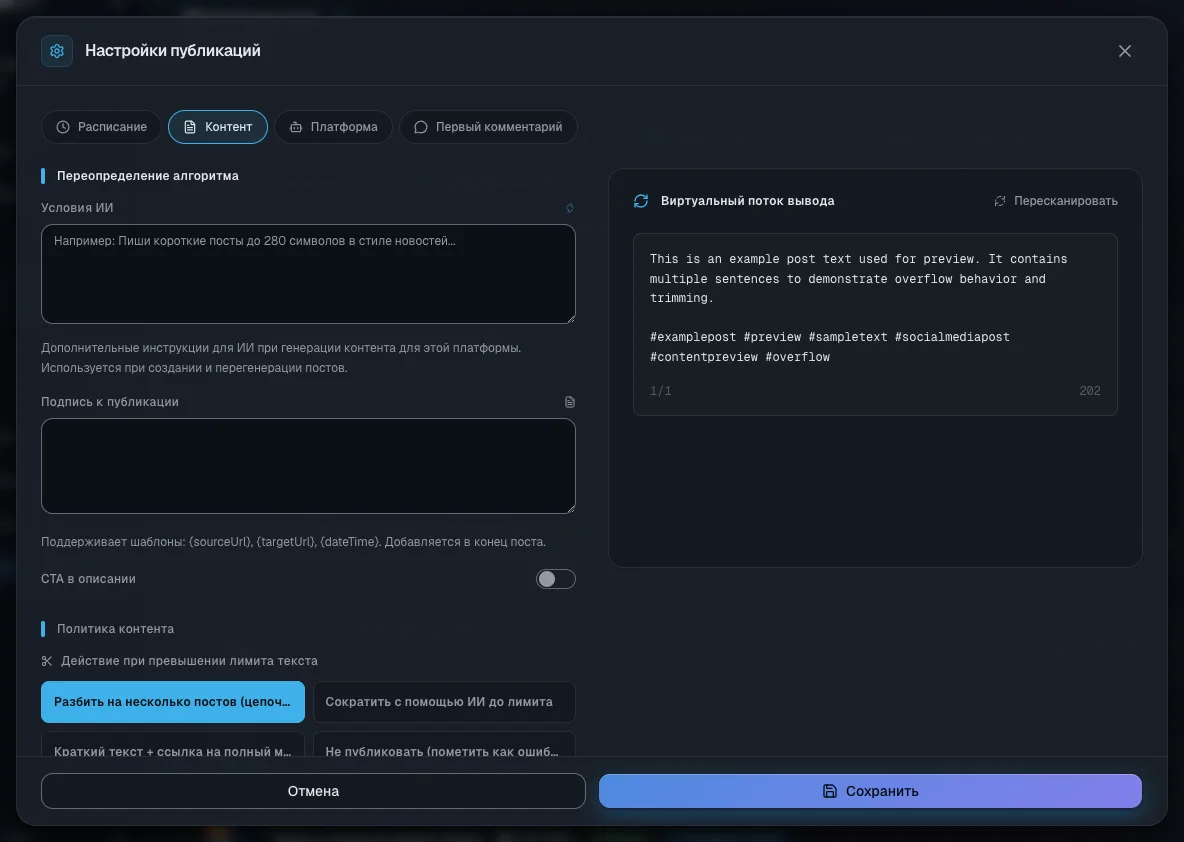This screenshot has height=842, width=1184.
Task: Click the refresh icon next to Виртуальный поток вывода
Action: 641,201
